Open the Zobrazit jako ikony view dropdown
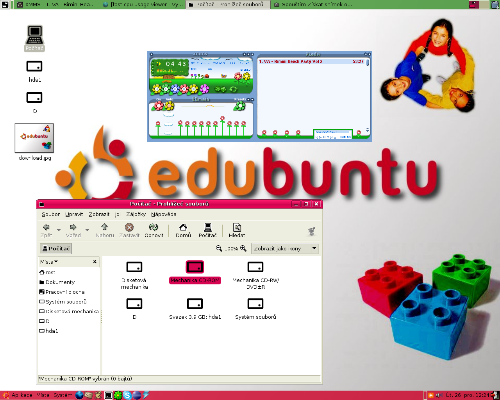Image resolution: width=500 pixels, height=400 pixels. click(x=285, y=248)
